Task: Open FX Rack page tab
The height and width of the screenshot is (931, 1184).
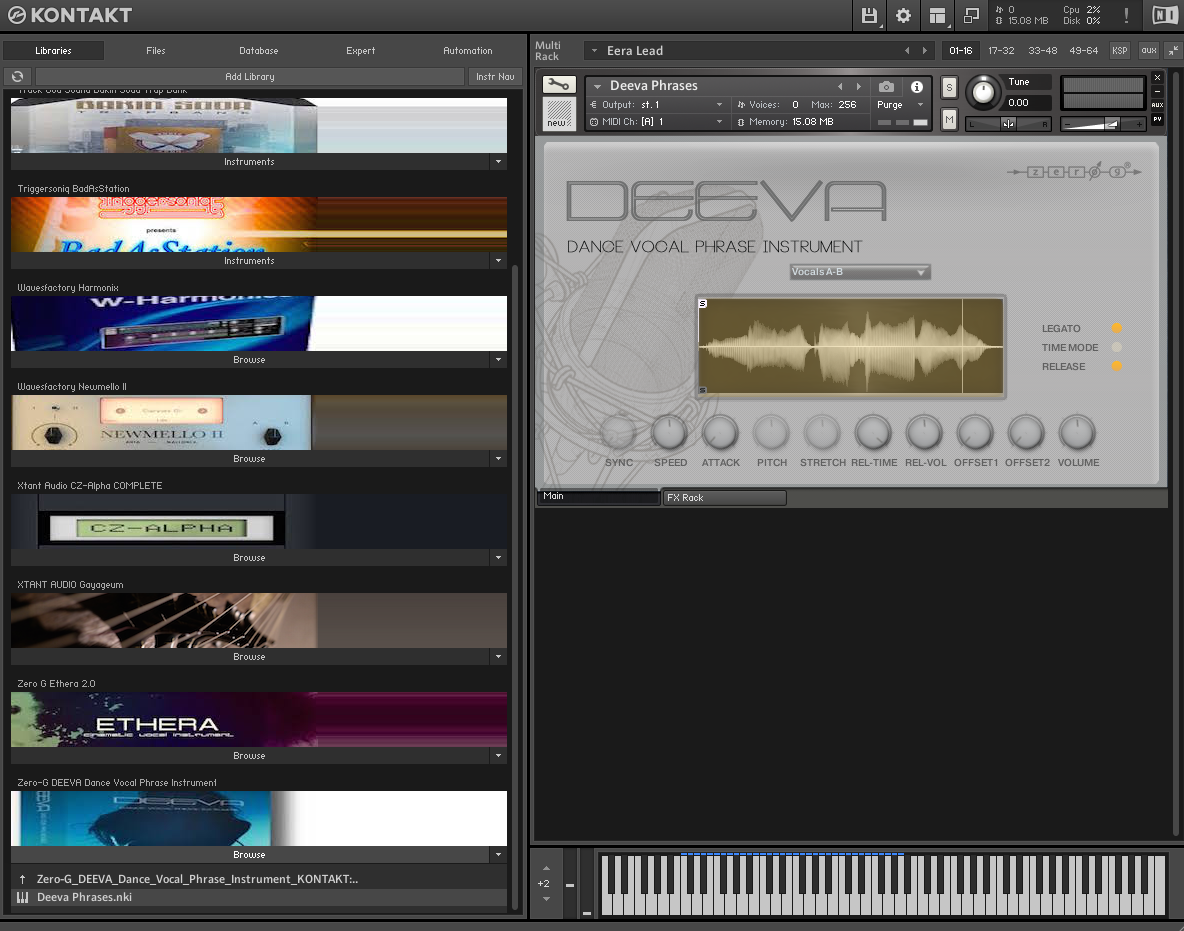Action: pyautogui.click(x=724, y=498)
